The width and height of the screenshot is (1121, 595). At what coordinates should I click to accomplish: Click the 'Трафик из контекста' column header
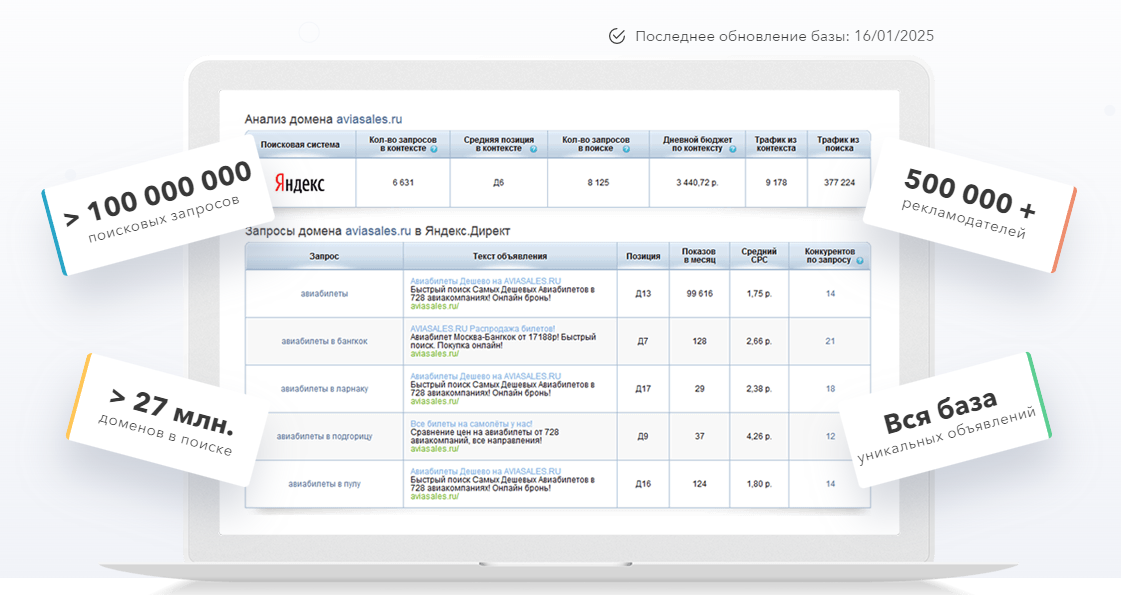point(776,144)
